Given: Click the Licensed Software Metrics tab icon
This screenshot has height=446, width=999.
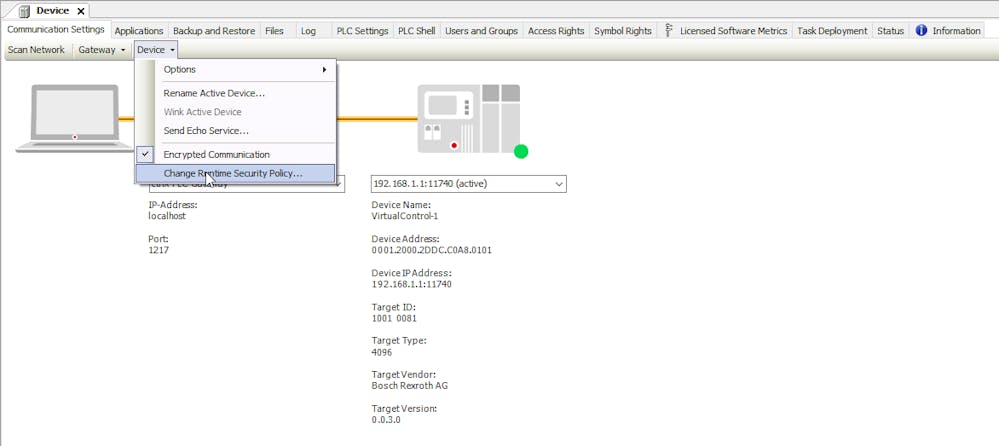Looking at the screenshot, I should coord(669,31).
